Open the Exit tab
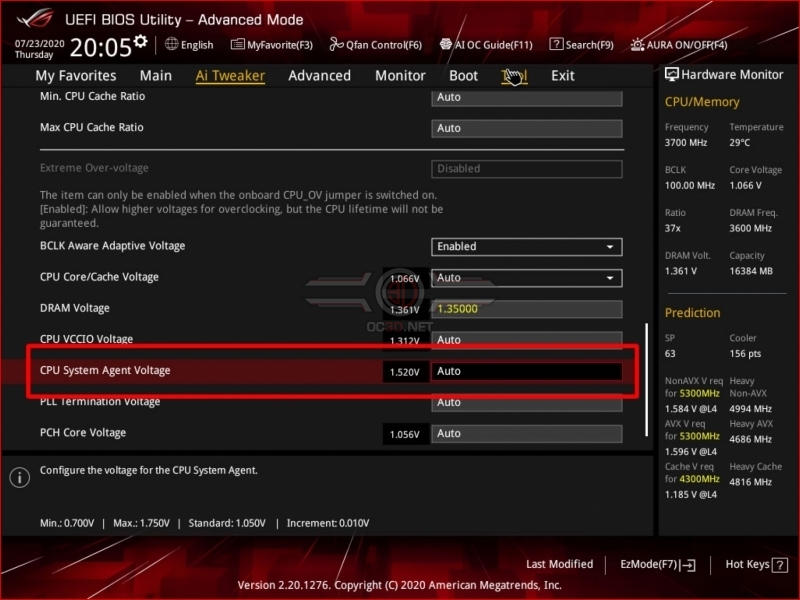 click(563, 76)
